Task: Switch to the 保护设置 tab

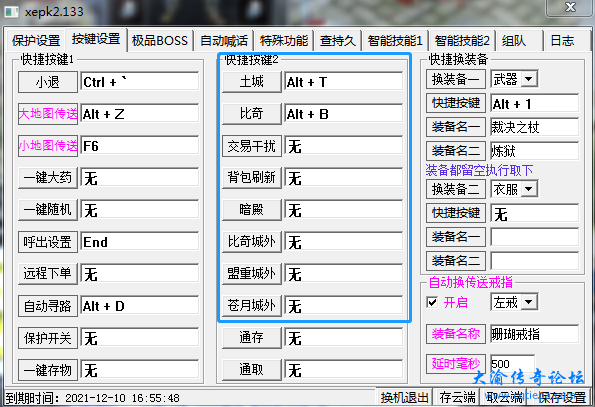Action: [36, 41]
